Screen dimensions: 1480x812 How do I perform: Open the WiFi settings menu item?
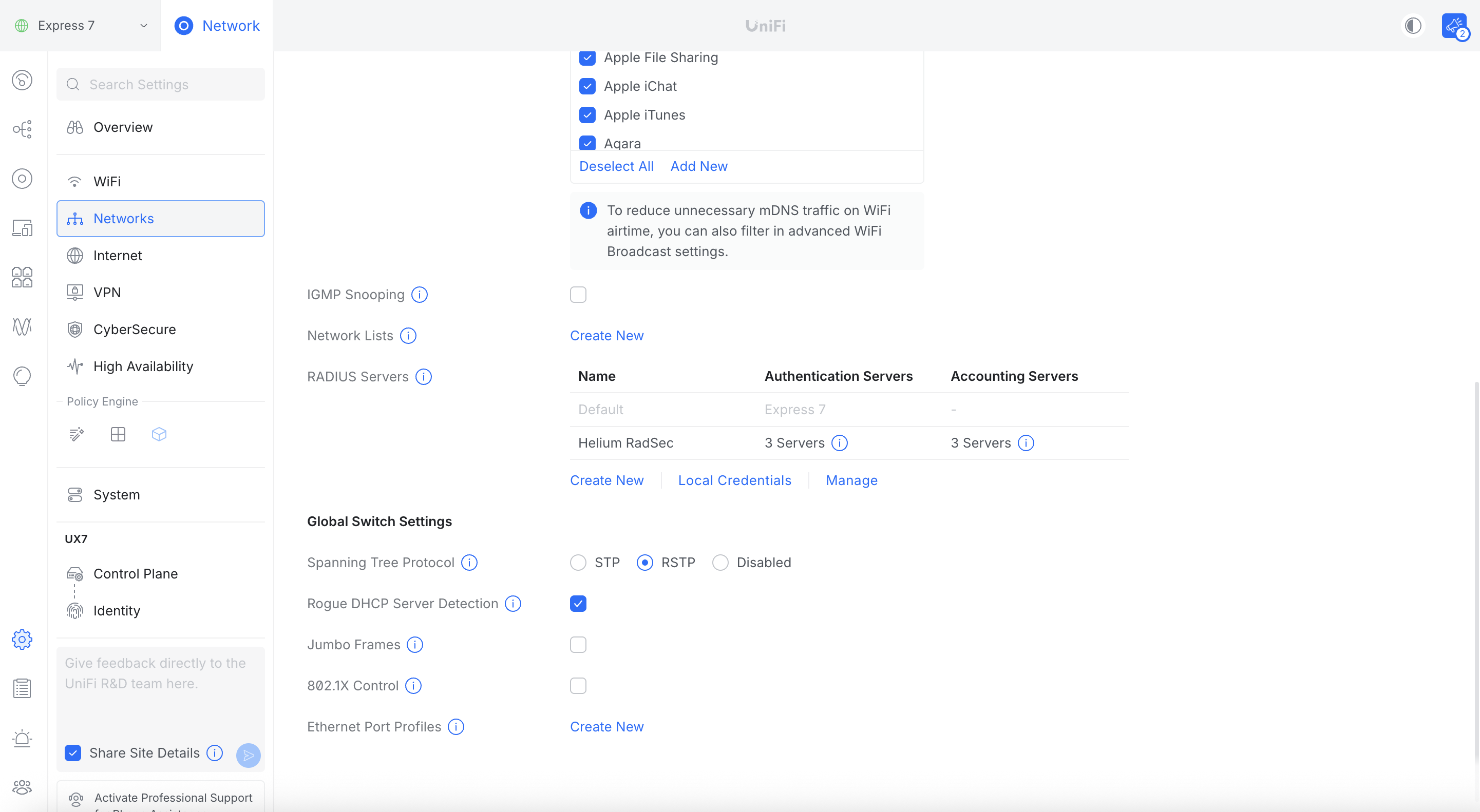(x=107, y=182)
